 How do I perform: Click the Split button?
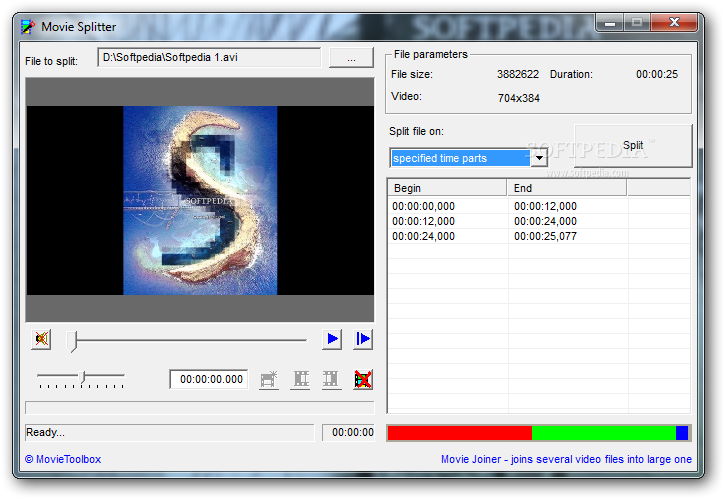click(x=633, y=145)
